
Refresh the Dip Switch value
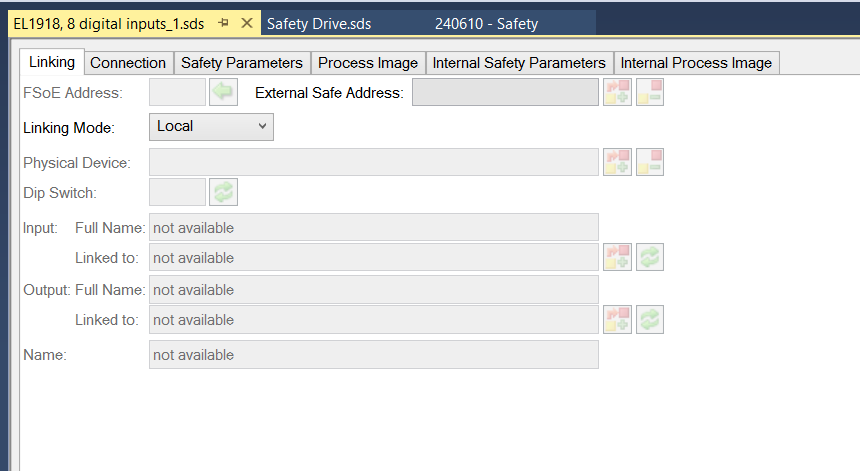pos(223,192)
